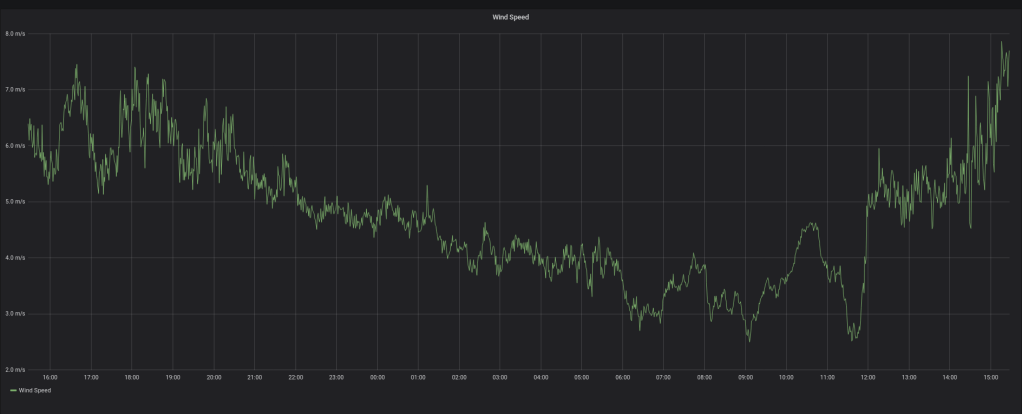Click the 22:00 time axis label
Screen dimensions: 1022x414
(295, 377)
